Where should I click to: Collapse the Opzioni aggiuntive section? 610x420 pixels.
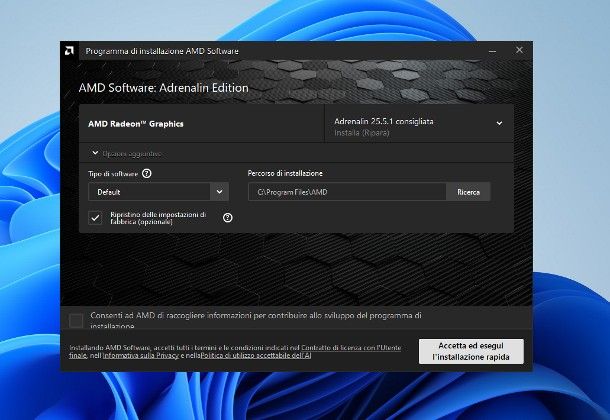(x=94, y=153)
